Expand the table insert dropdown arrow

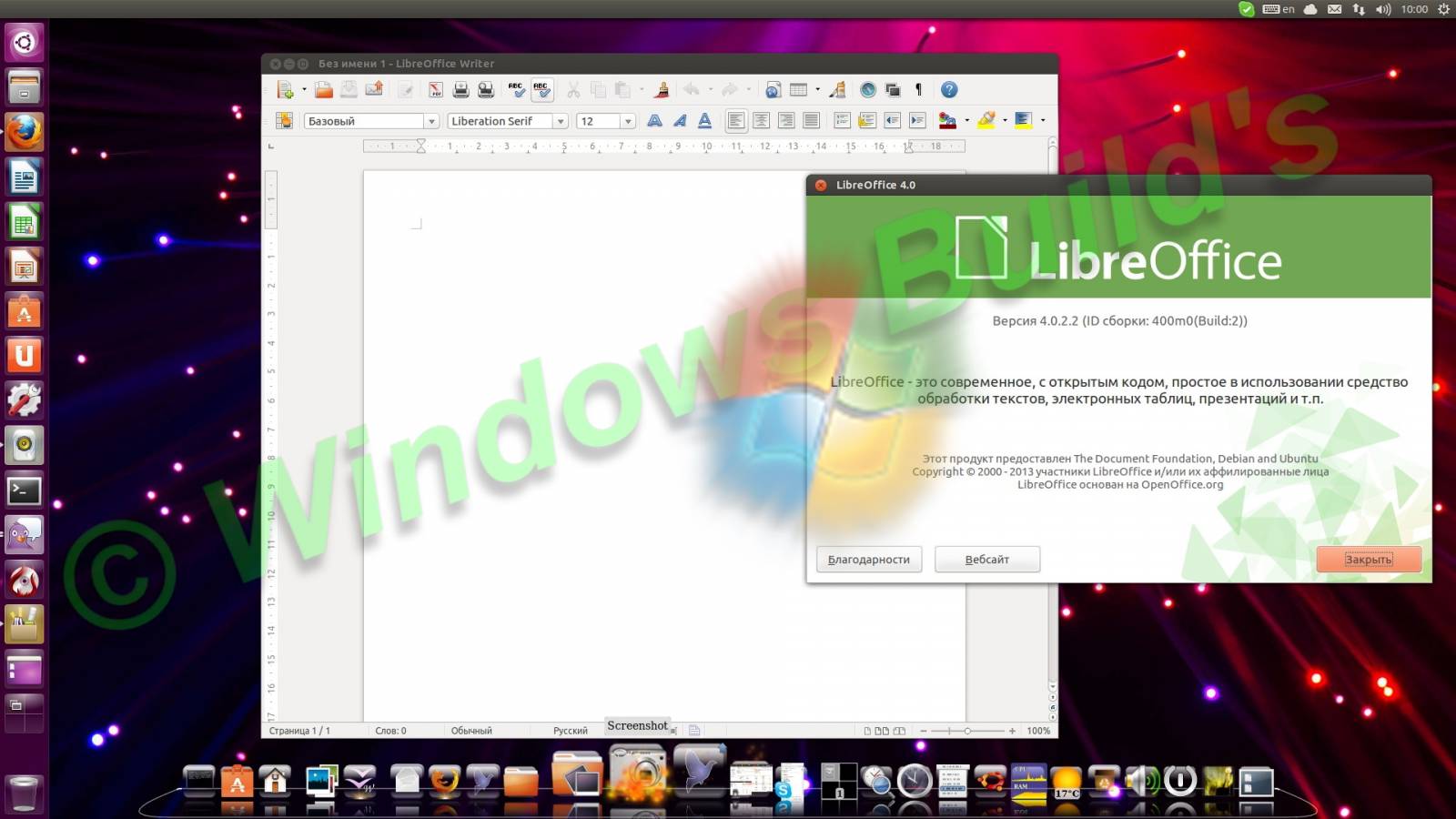pos(817,90)
